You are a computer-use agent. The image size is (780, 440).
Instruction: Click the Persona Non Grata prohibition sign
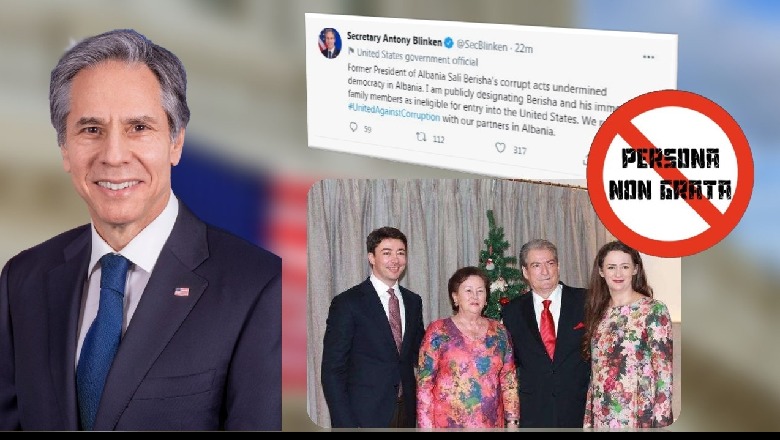(x=670, y=174)
